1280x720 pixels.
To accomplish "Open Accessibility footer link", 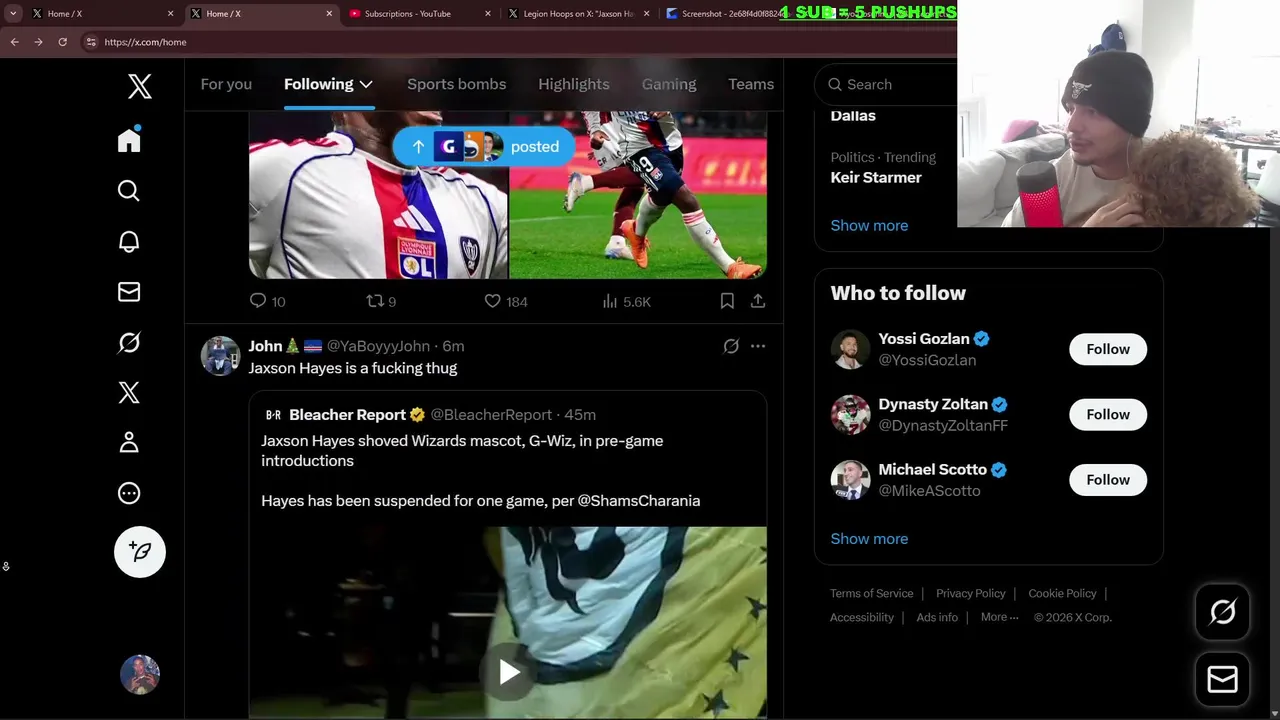I will coord(862,617).
